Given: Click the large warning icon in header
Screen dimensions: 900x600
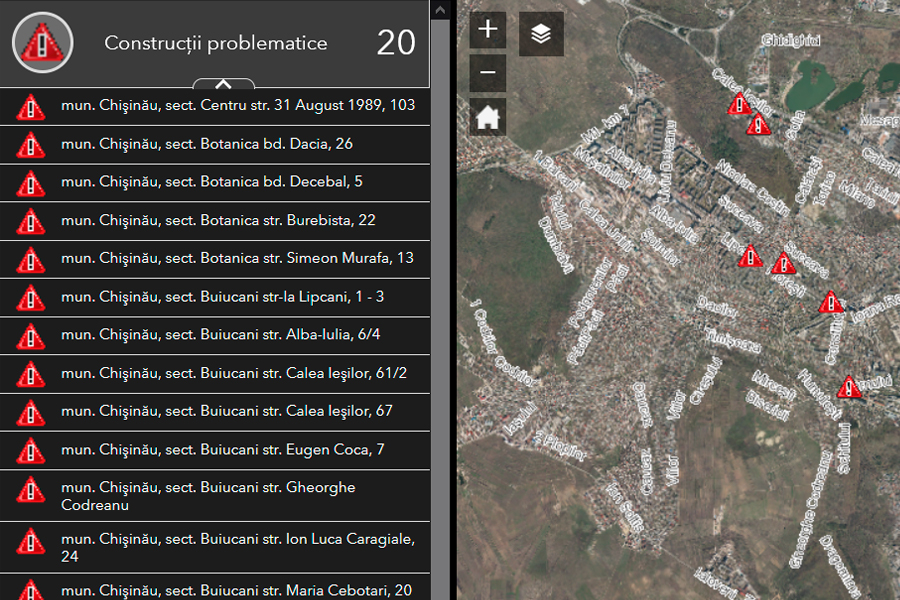Looking at the screenshot, I should [42, 43].
